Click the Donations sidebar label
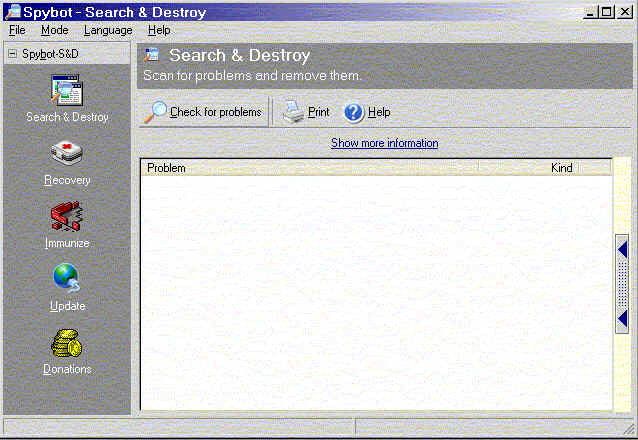The image size is (638, 440). pyautogui.click(x=67, y=369)
